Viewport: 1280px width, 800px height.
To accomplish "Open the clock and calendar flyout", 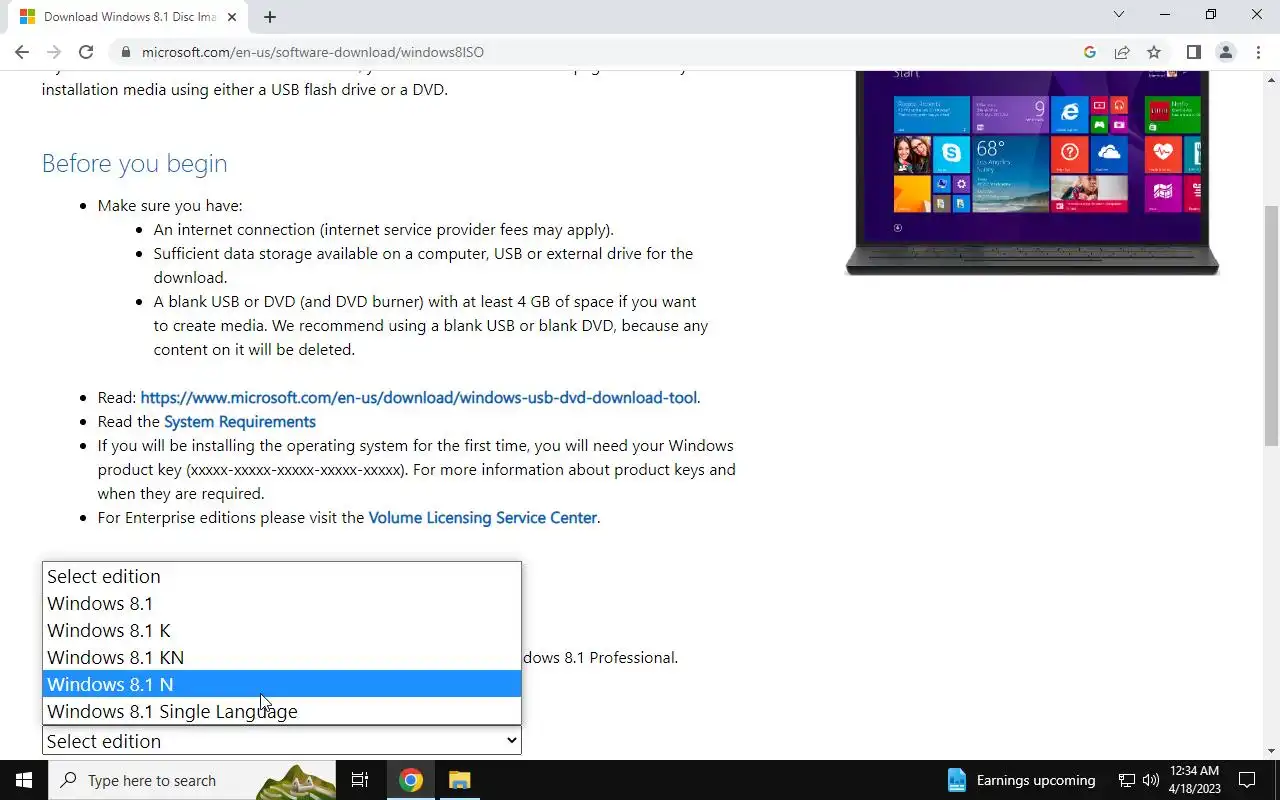I will [x=1194, y=780].
